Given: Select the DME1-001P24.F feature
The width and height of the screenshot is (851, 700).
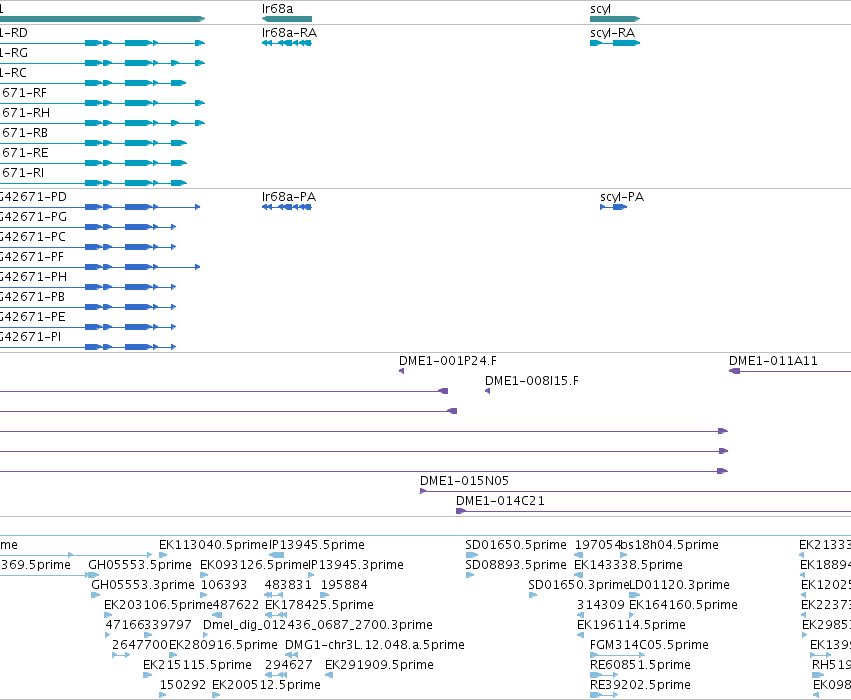Looking at the screenshot, I should [402, 371].
